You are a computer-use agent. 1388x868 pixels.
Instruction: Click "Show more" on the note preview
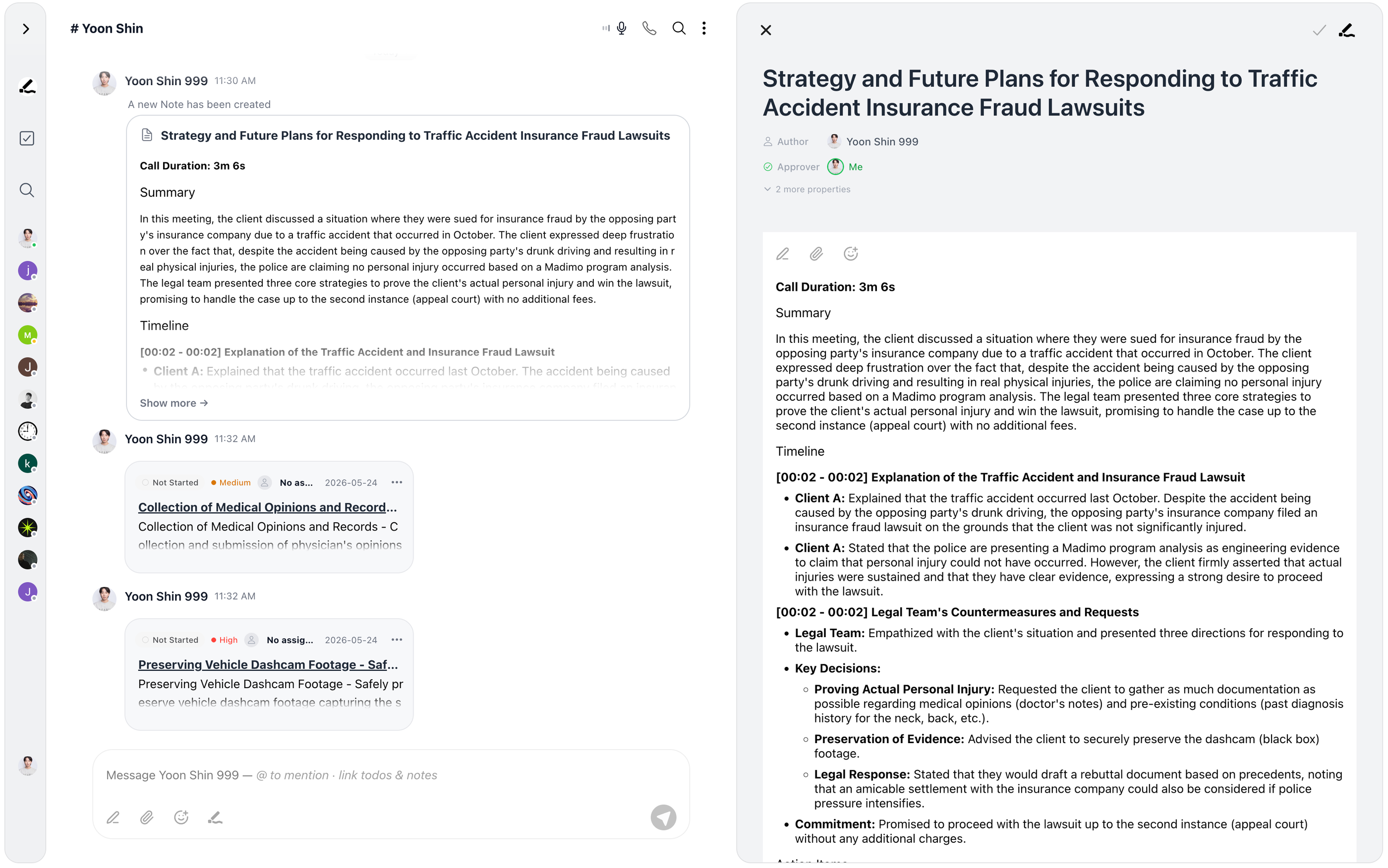(x=174, y=403)
